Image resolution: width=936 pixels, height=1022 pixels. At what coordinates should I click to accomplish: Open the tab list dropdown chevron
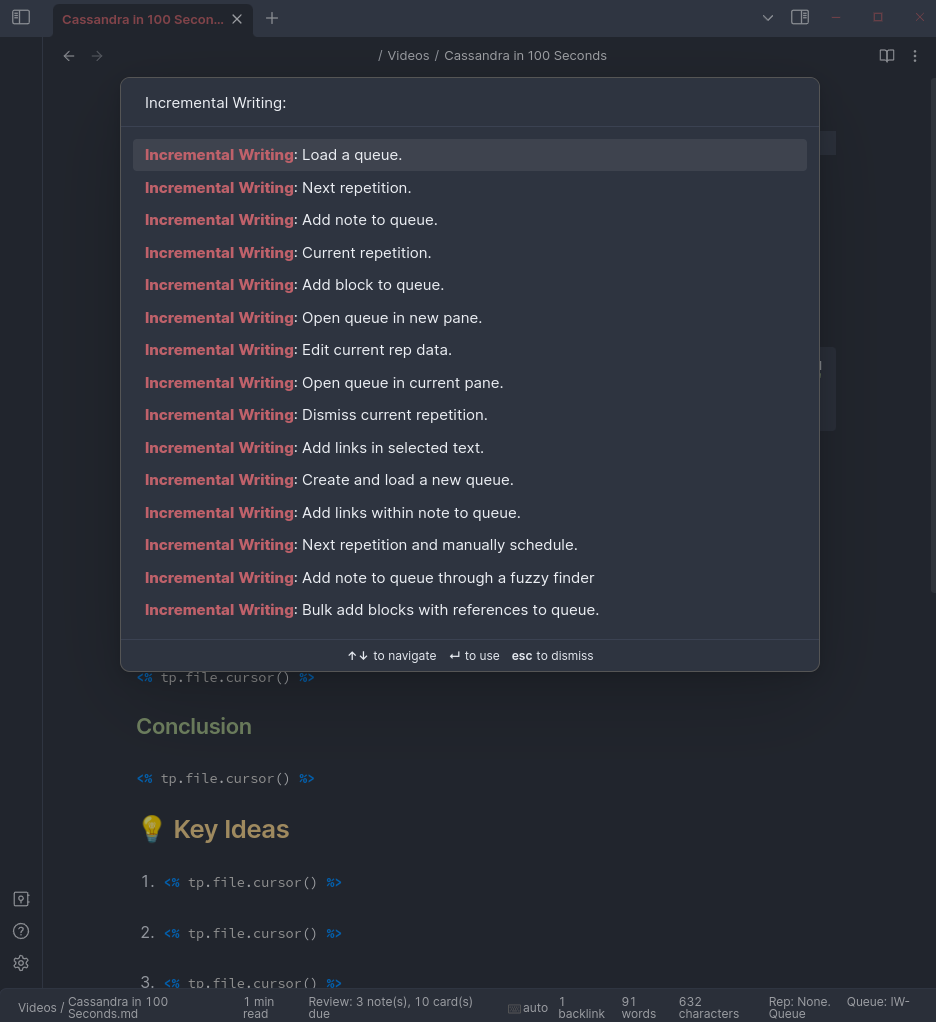tap(767, 18)
